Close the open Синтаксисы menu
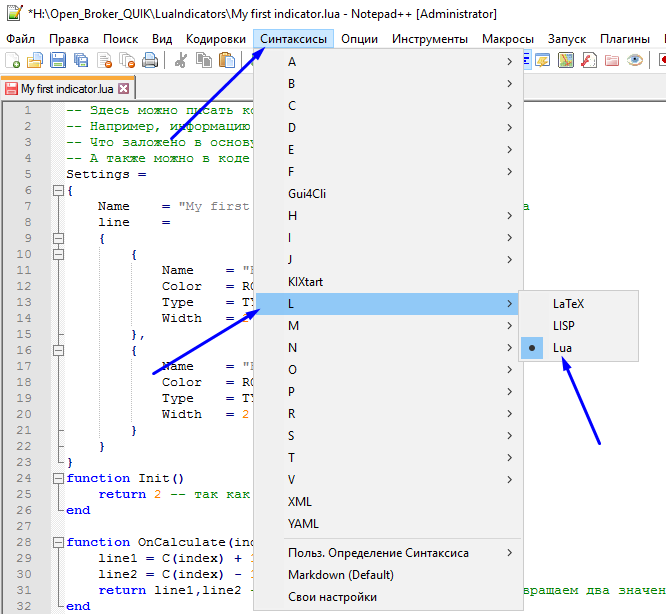The image size is (666, 614). click(293, 39)
